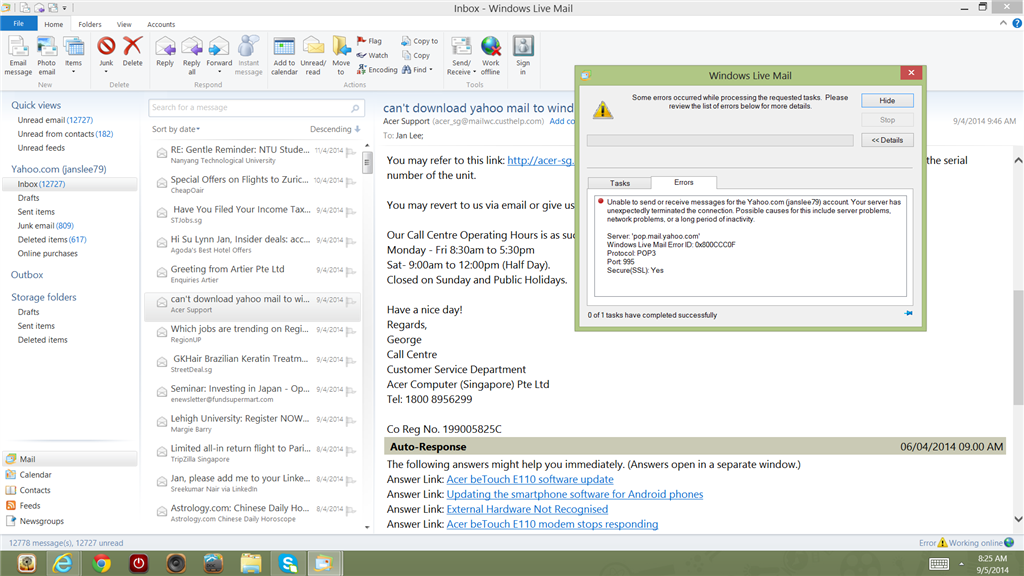Image resolution: width=1024 pixels, height=576 pixels.
Task: Create a new Email message
Action: pos(18,56)
